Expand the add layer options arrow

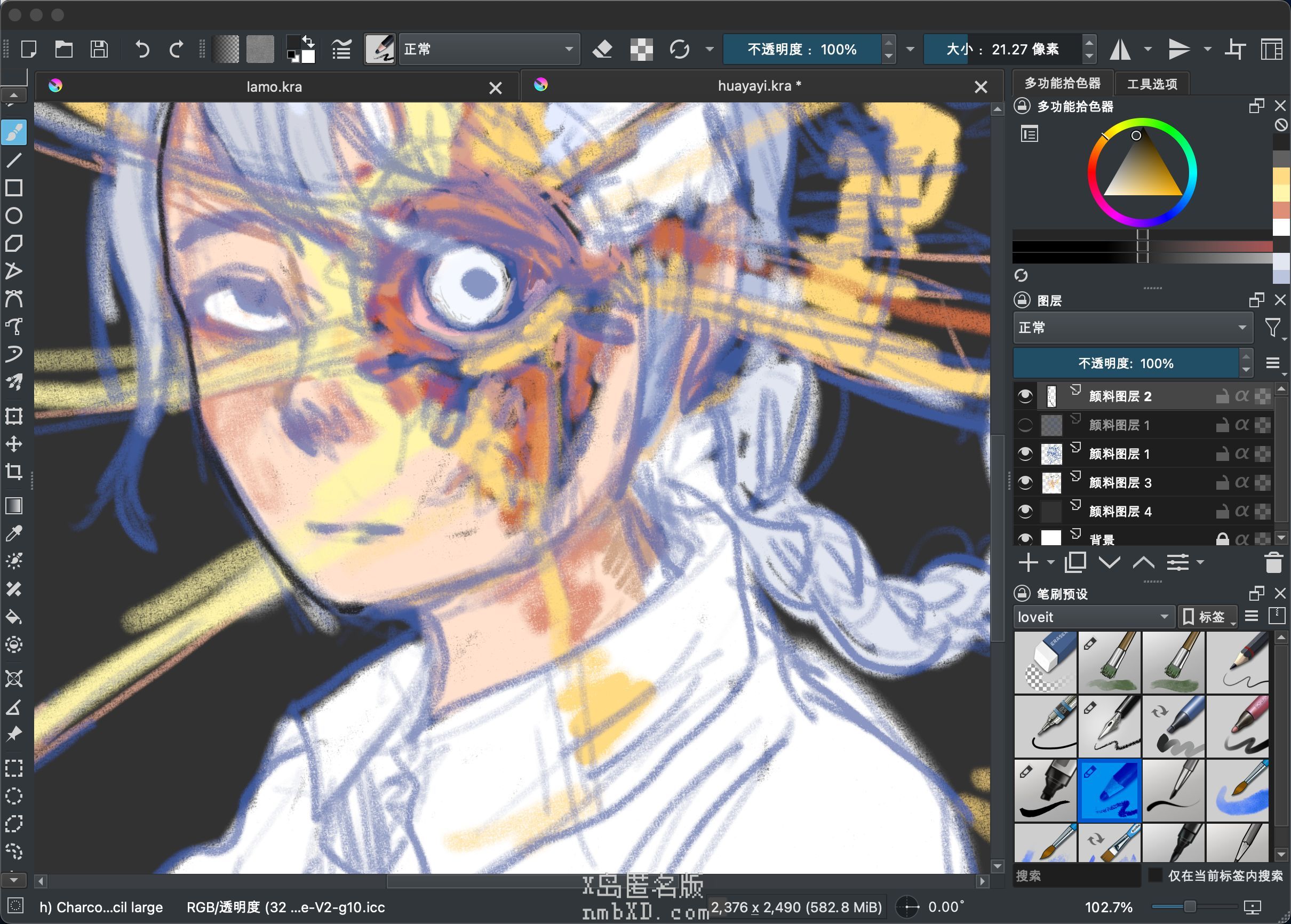coord(1051,563)
